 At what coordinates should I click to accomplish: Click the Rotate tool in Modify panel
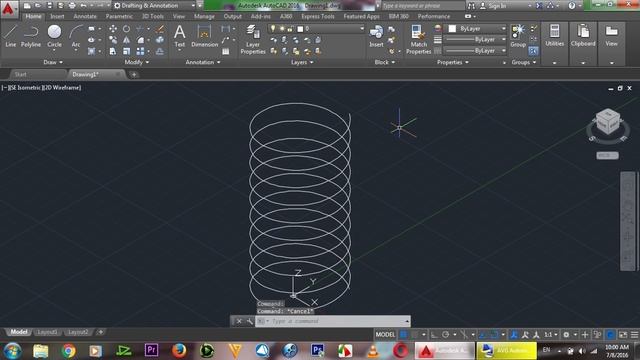coord(127,29)
